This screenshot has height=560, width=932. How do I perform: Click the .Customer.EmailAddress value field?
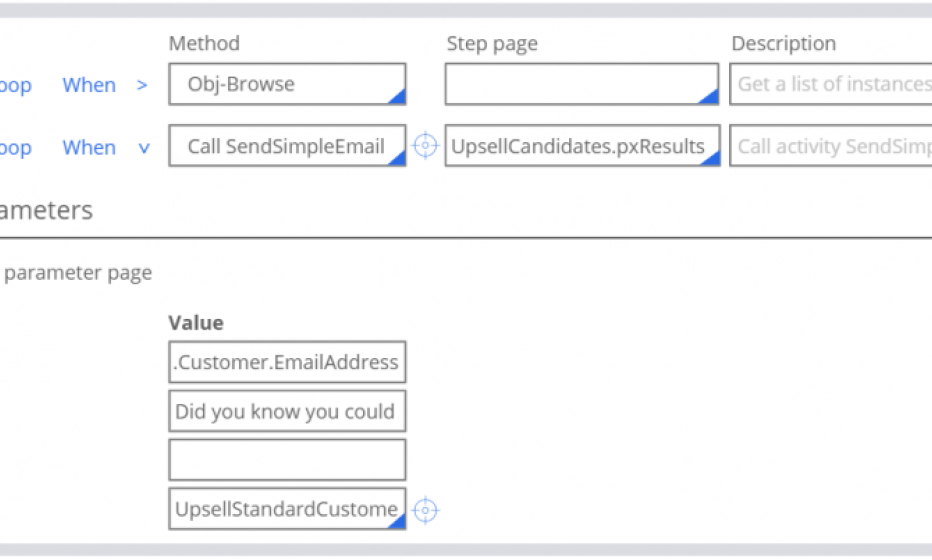click(x=287, y=362)
